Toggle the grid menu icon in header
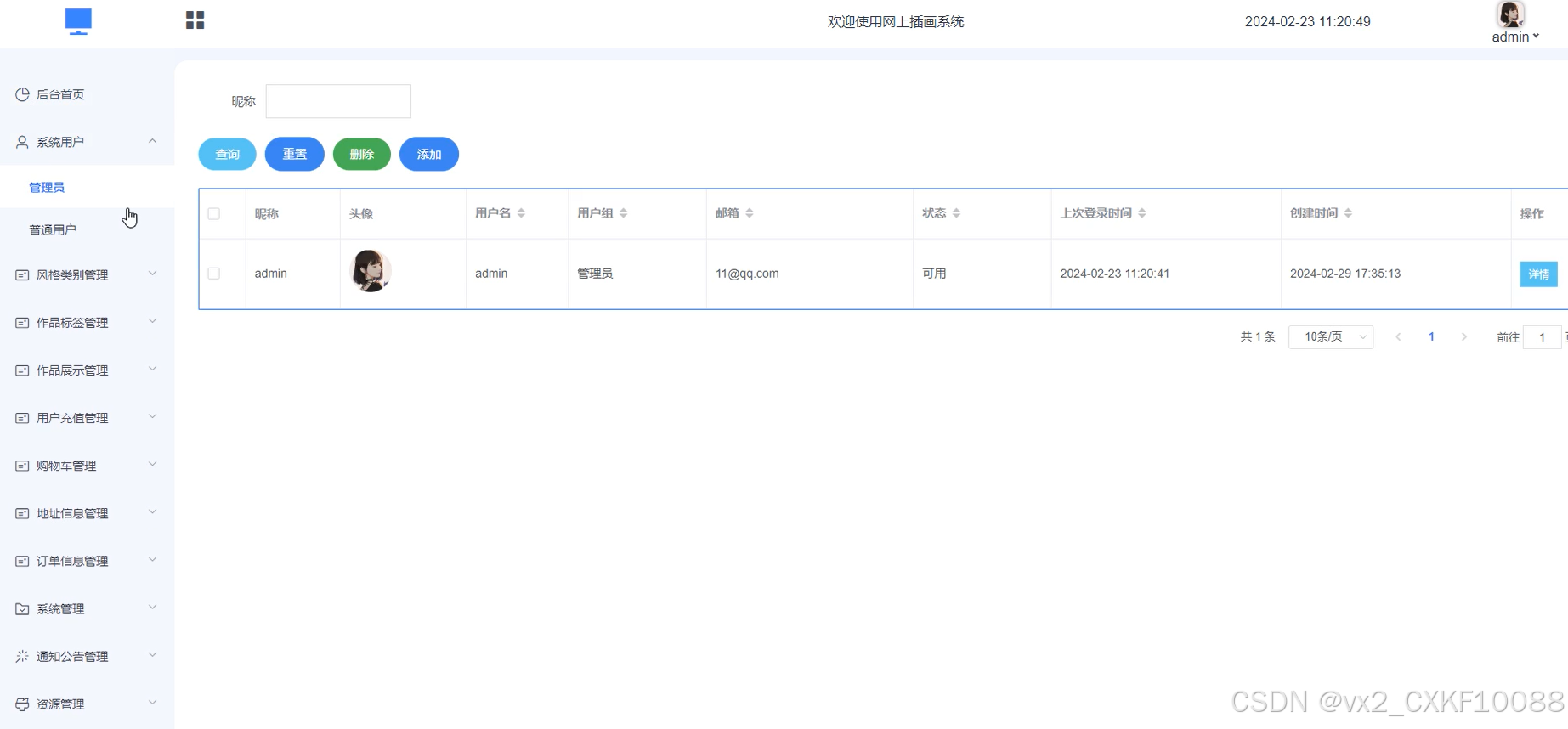This screenshot has width=1568, height=729. [195, 20]
